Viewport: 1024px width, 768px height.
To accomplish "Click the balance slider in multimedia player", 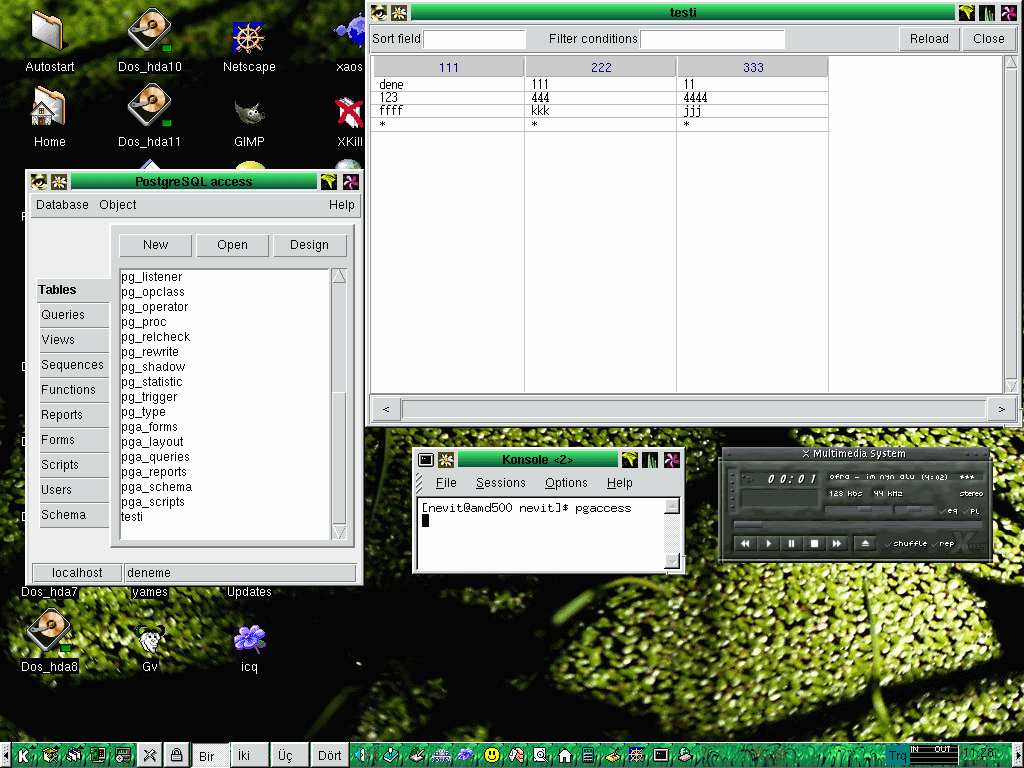I will (x=914, y=510).
